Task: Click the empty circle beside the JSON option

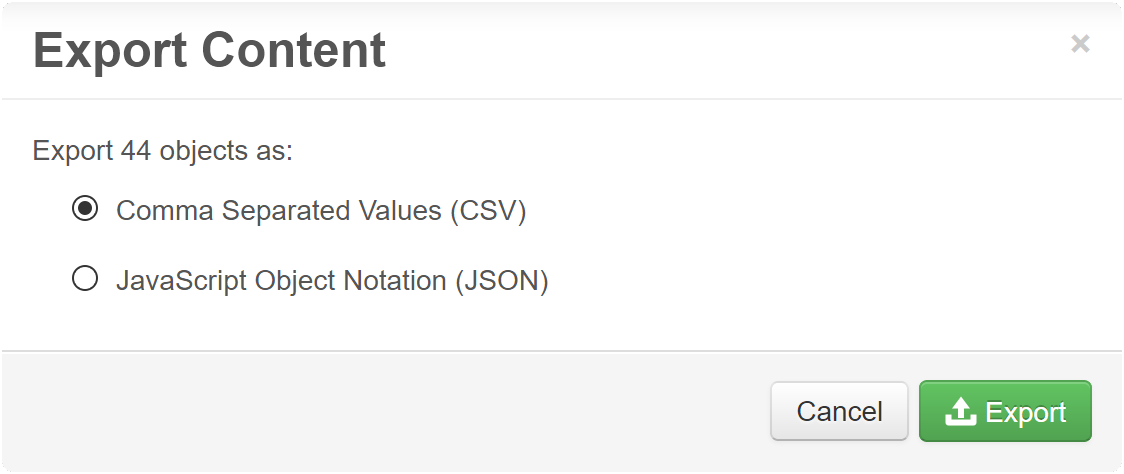Action: click(x=85, y=279)
